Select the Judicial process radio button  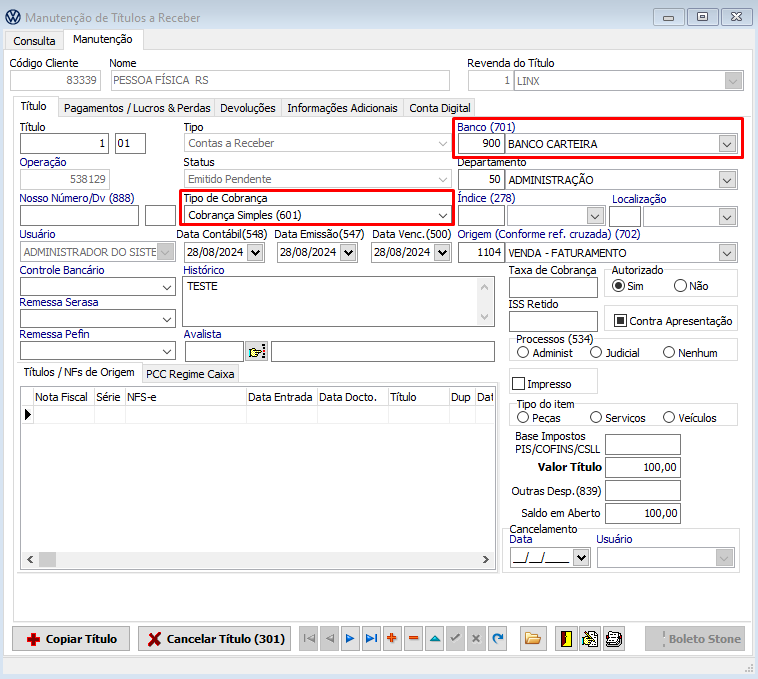pyautogui.click(x=596, y=353)
